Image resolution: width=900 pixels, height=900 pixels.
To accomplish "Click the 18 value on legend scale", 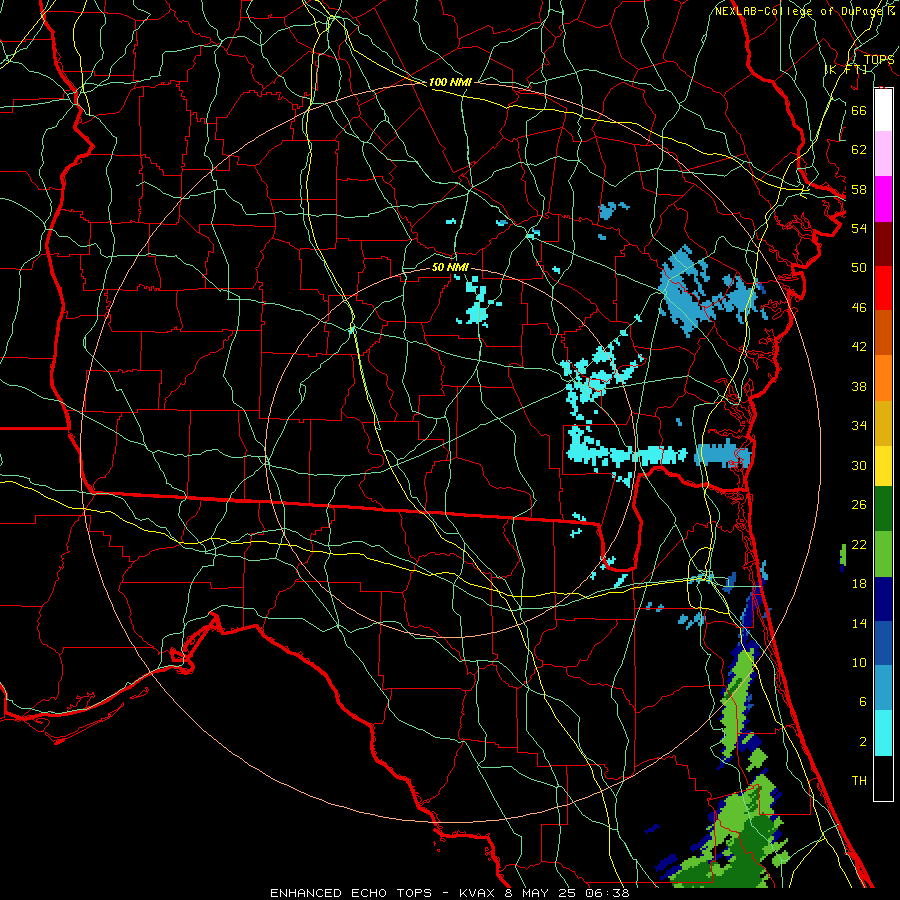I will point(859,584).
